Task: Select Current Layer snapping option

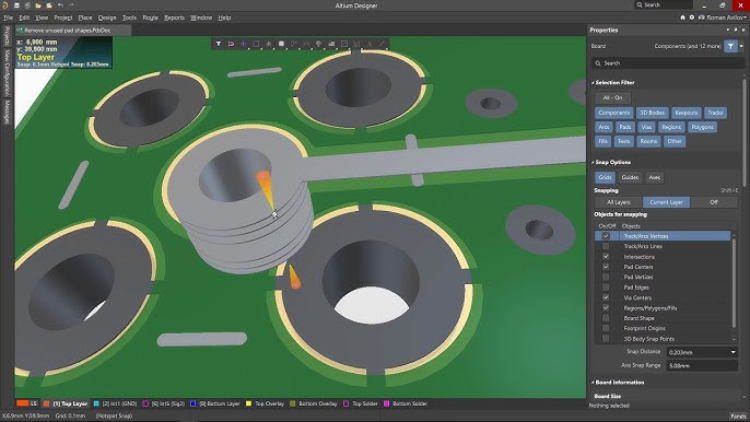Action: pyautogui.click(x=666, y=202)
